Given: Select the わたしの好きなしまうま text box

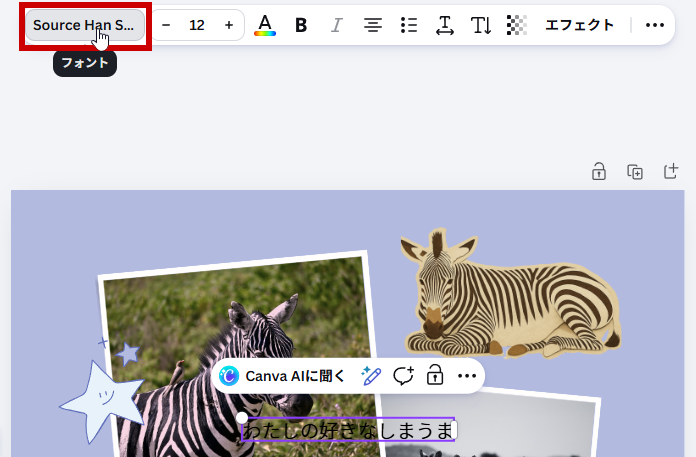Looking at the screenshot, I should click(x=348, y=430).
